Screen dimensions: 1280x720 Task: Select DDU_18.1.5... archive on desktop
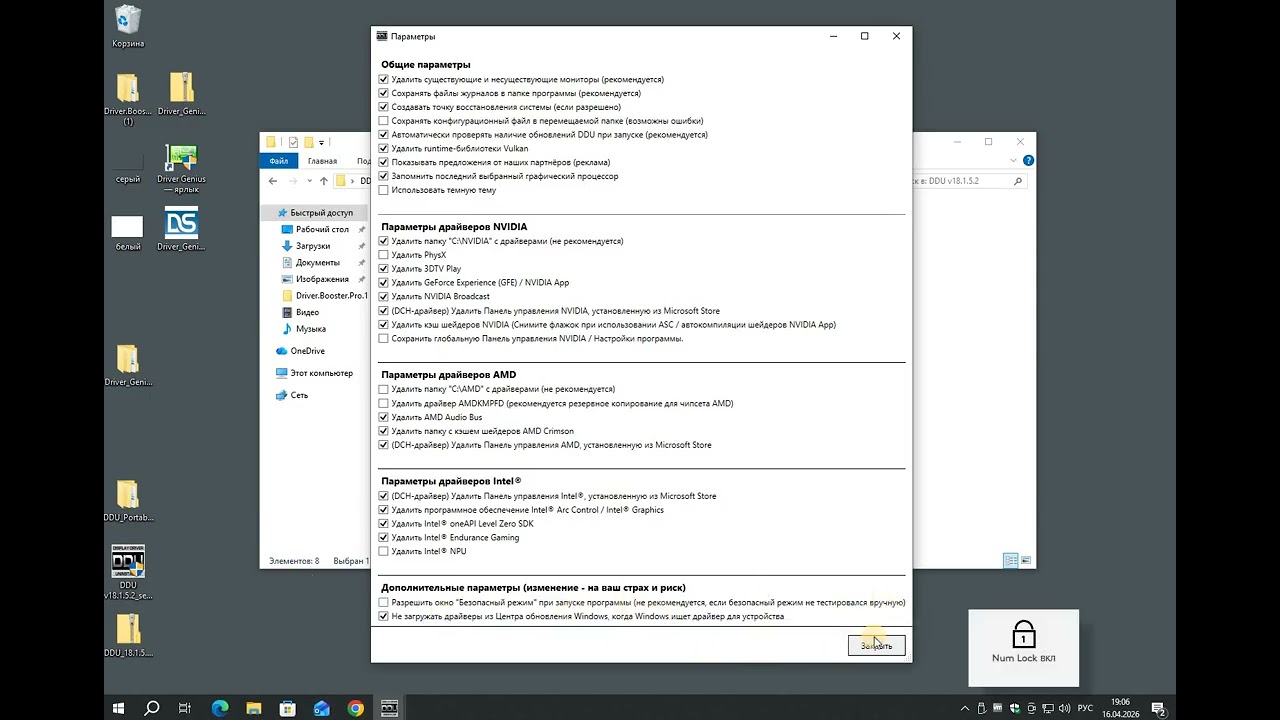point(128,635)
